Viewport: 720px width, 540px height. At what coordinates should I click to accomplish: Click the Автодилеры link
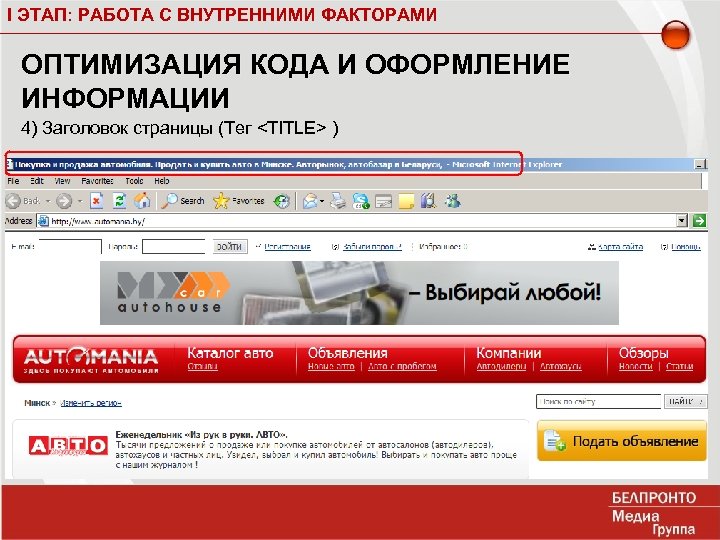[x=501, y=366]
